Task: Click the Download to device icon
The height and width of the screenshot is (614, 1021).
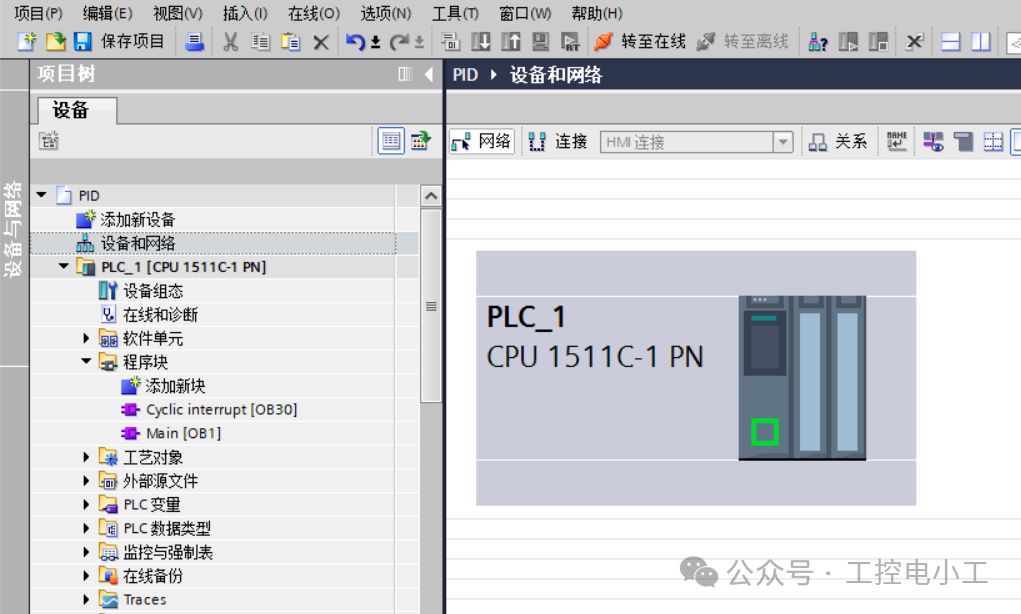Action: 481,42
